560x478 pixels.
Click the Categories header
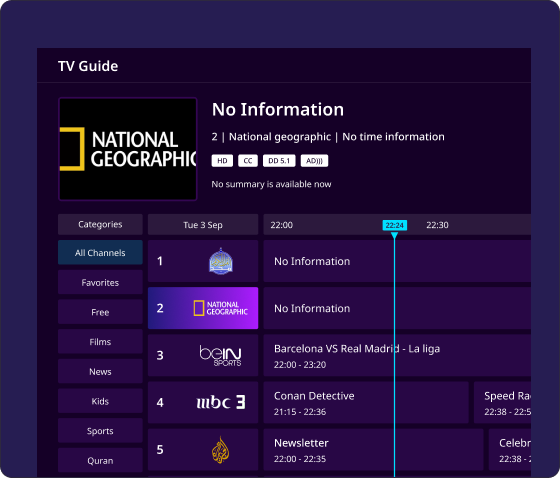(x=100, y=224)
